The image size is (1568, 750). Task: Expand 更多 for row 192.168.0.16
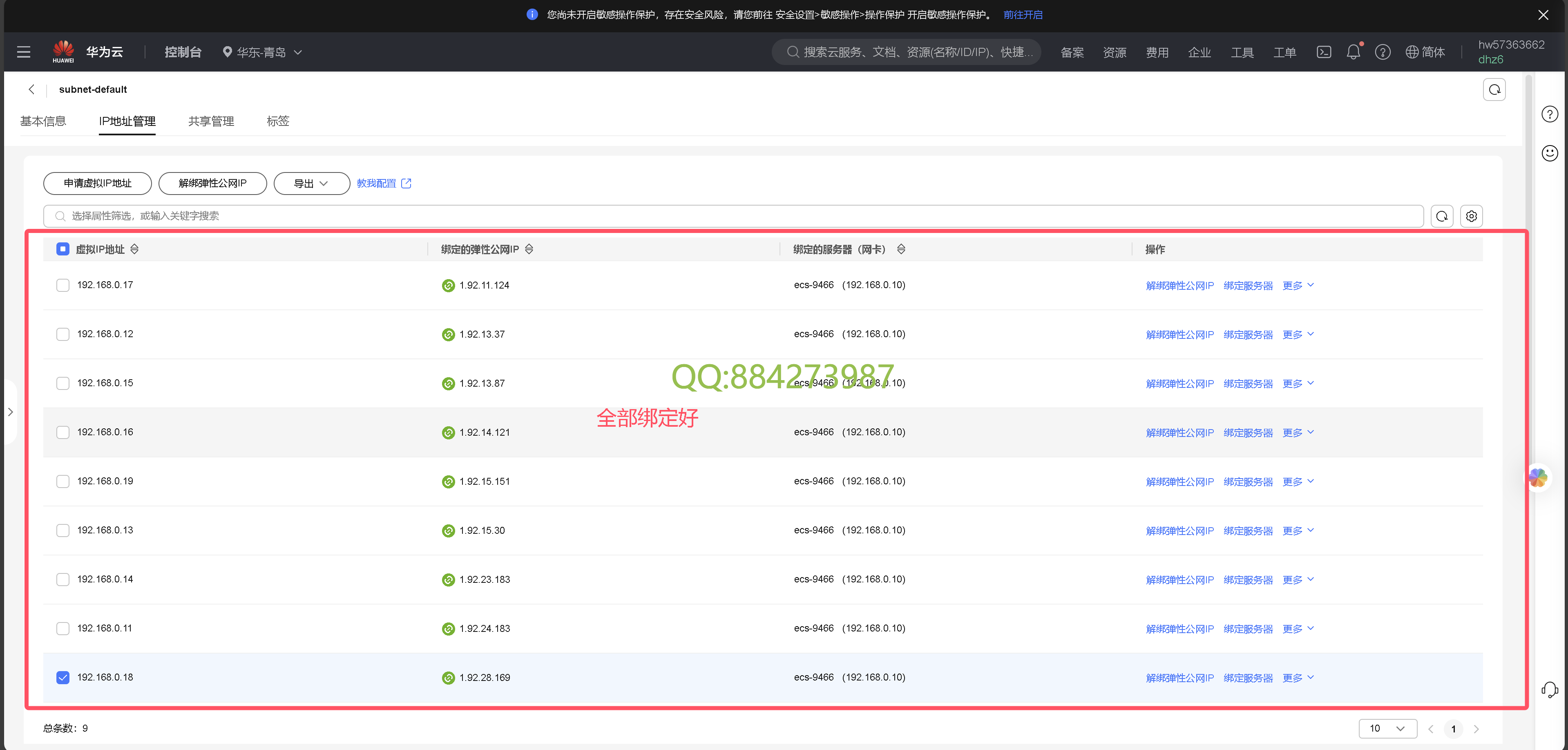tap(1298, 432)
